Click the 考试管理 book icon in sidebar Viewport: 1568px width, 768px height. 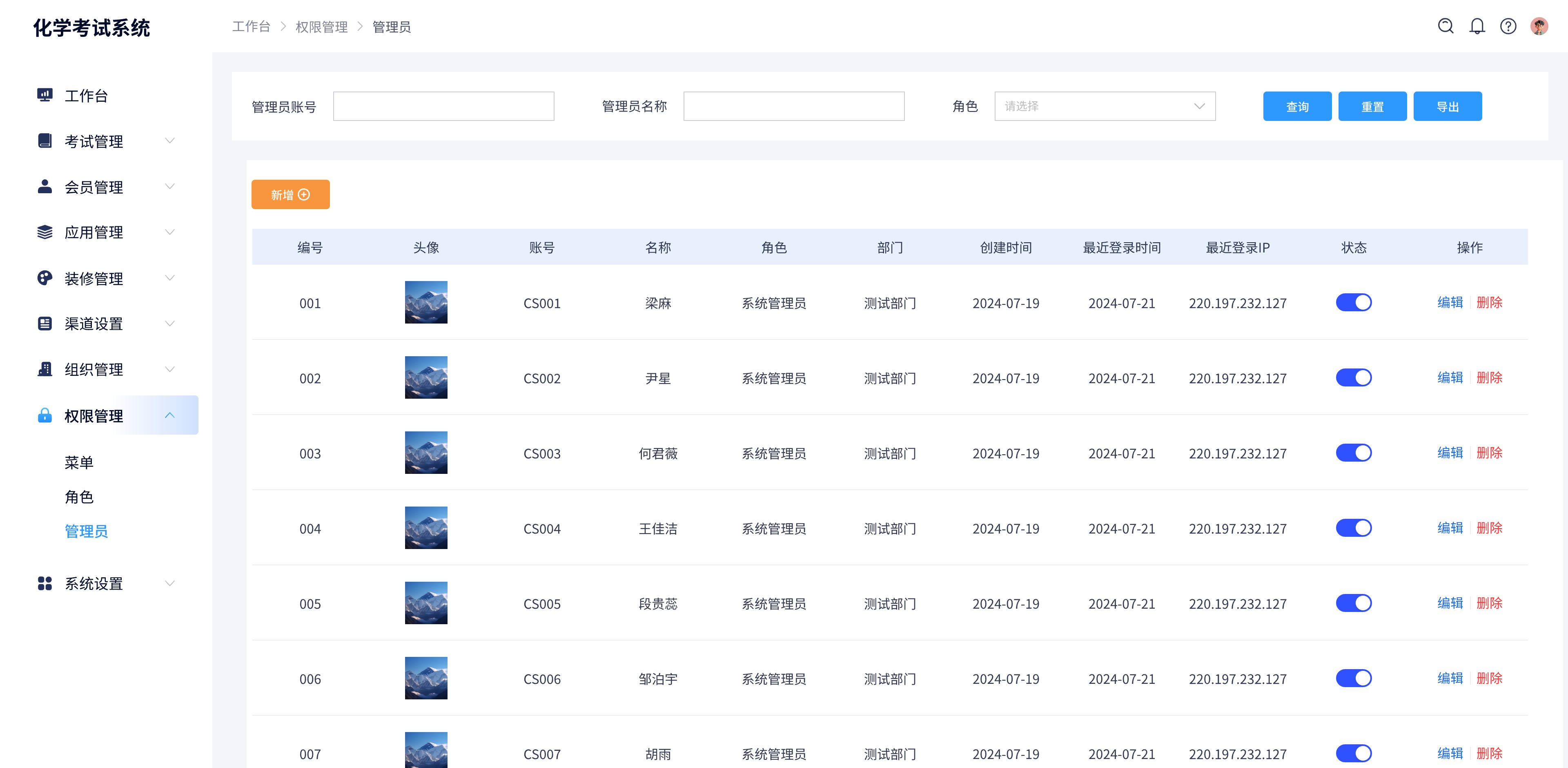(45, 141)
